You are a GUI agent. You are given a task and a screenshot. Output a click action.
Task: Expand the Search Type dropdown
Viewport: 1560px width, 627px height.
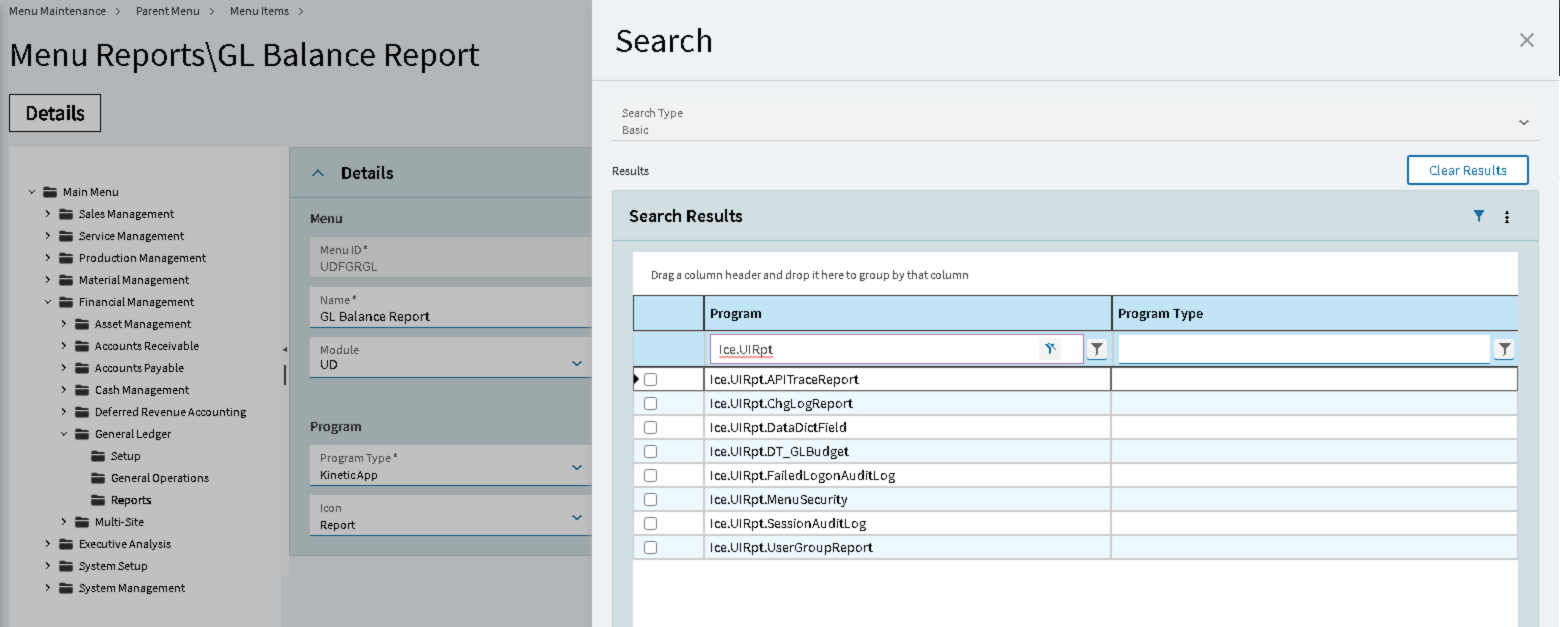pos(1523,122)
